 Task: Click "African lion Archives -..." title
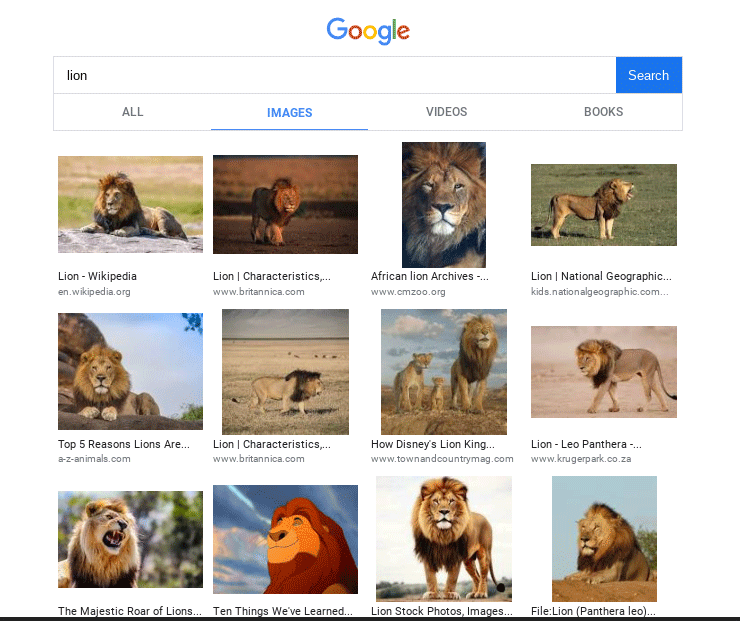[x=429, y=276]
